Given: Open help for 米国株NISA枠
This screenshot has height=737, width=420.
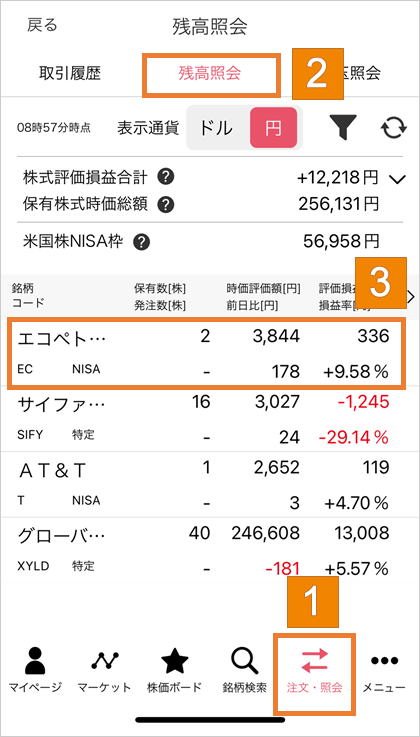Looking at the screenshot, I should click(x=141, y=242).
